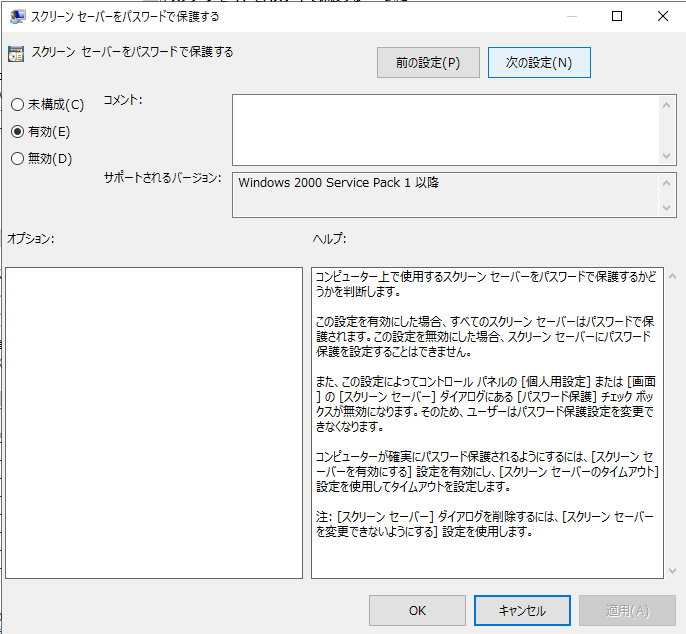Select the 未構成(C) radio button

pyautogui.click(x=17, y=105)
